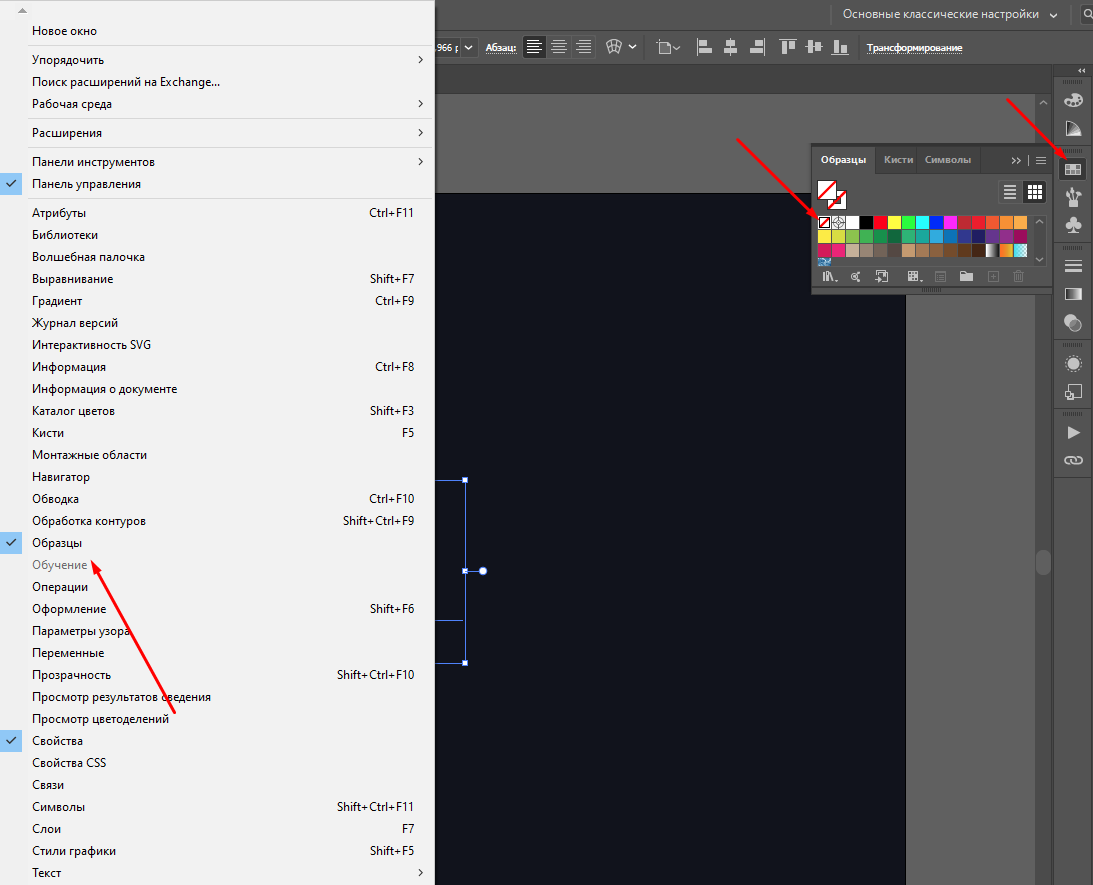The width and height of the screenshot is (1093, 885).
Task: Select right paragraph alignment
Action: [x=583, y=47]
